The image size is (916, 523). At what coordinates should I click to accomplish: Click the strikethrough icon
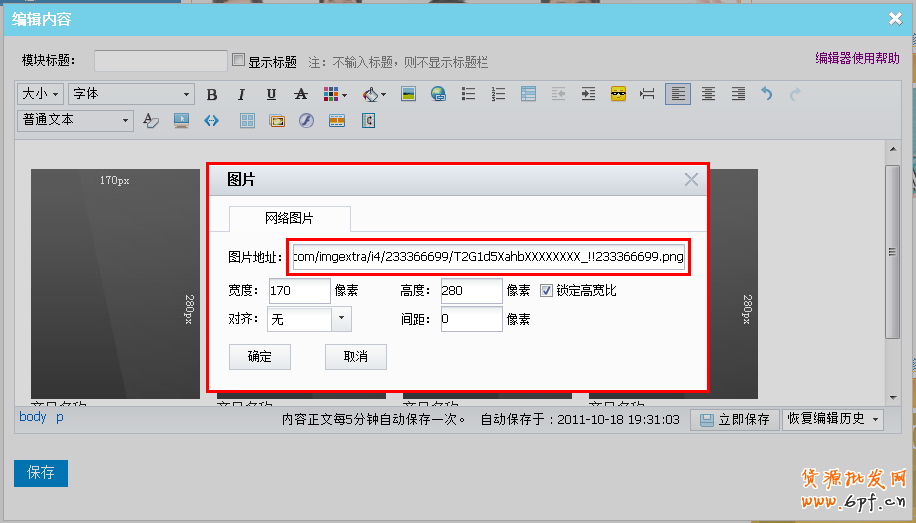pyautogui.click(x=300, y=95)
